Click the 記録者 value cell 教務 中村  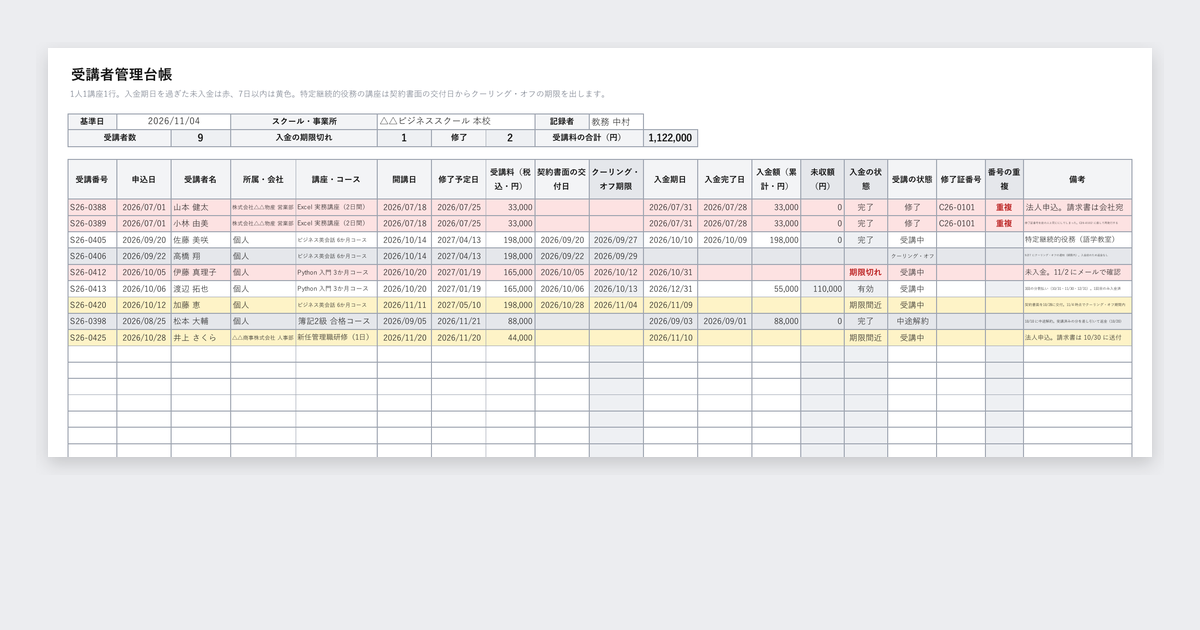tap(616, 122)
